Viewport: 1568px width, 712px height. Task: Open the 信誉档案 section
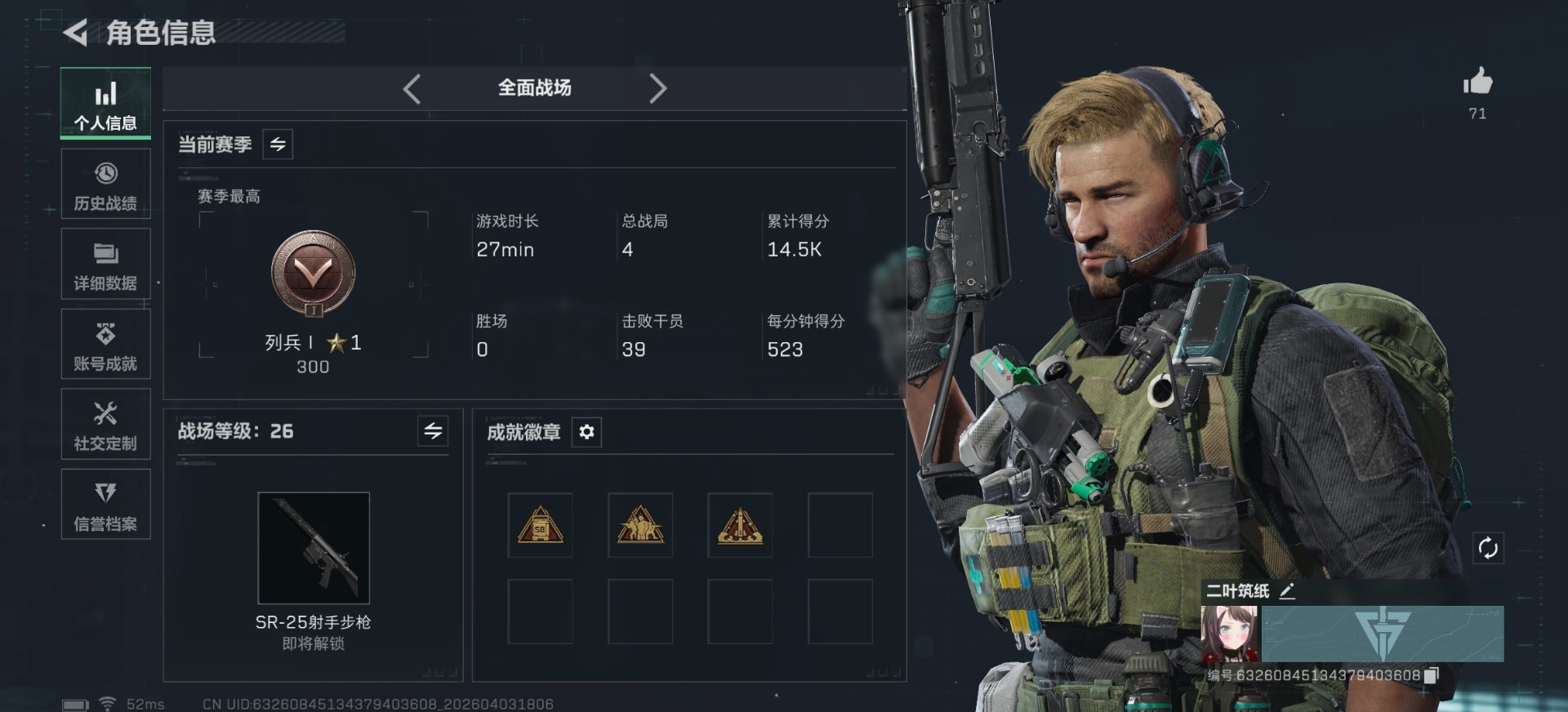click(x=105, y=504)
